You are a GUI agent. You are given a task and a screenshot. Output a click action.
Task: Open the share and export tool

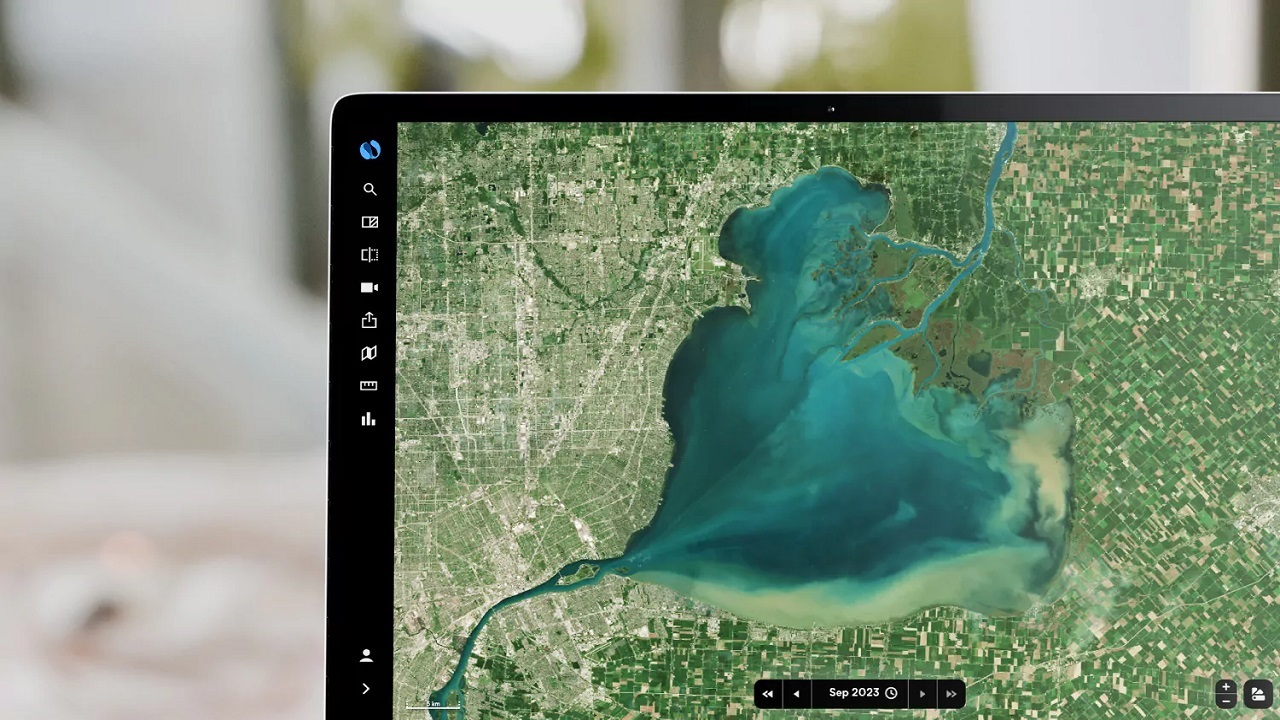click(x=370, y=320)
